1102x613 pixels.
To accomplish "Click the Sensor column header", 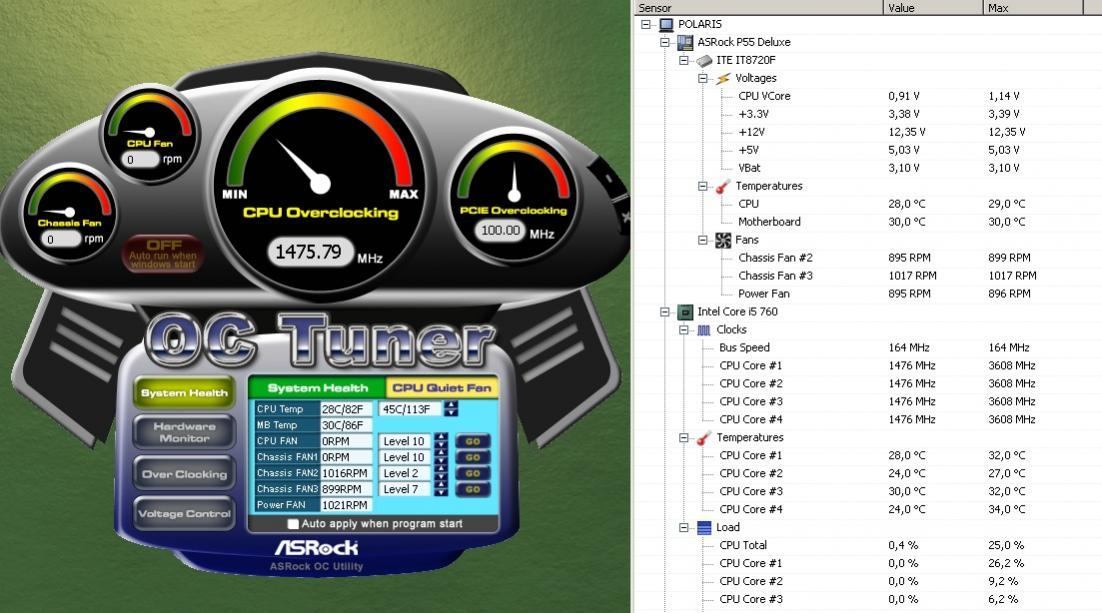I will (x=758, y=8).
